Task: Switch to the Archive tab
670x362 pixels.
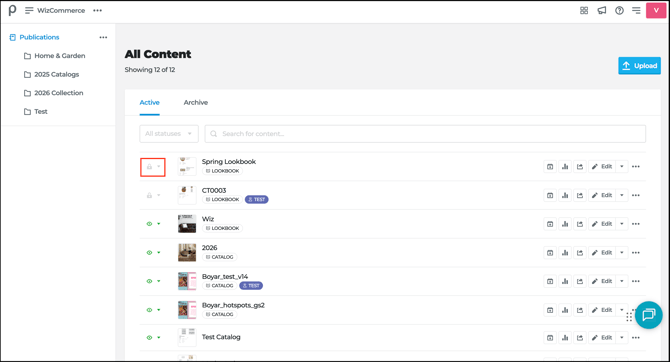Action: pos(196,103)
